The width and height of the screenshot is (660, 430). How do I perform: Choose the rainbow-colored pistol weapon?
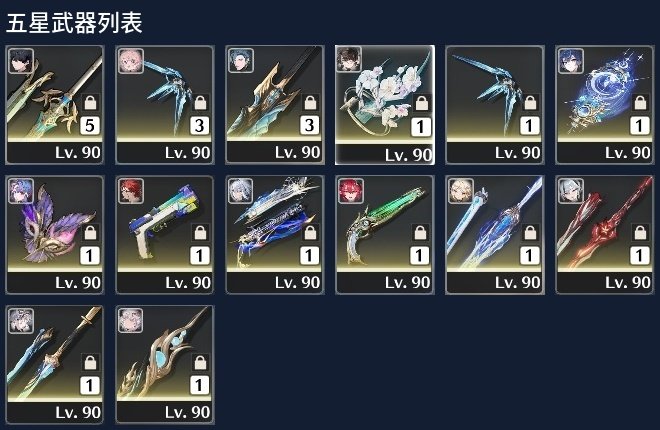(x=165, y=235)
